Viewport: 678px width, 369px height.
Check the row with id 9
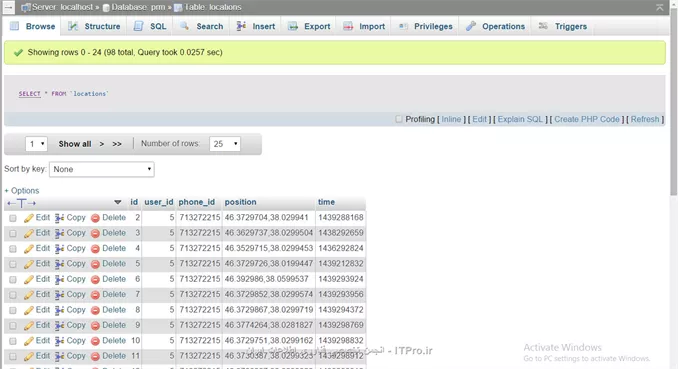[x=13, y=325]
